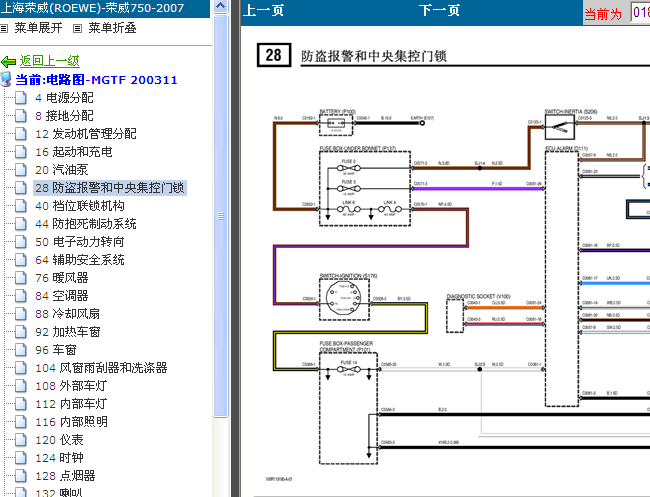Open tree item 108 外部车灯
The height and width of the screenshot is (497, 650).
71,386
